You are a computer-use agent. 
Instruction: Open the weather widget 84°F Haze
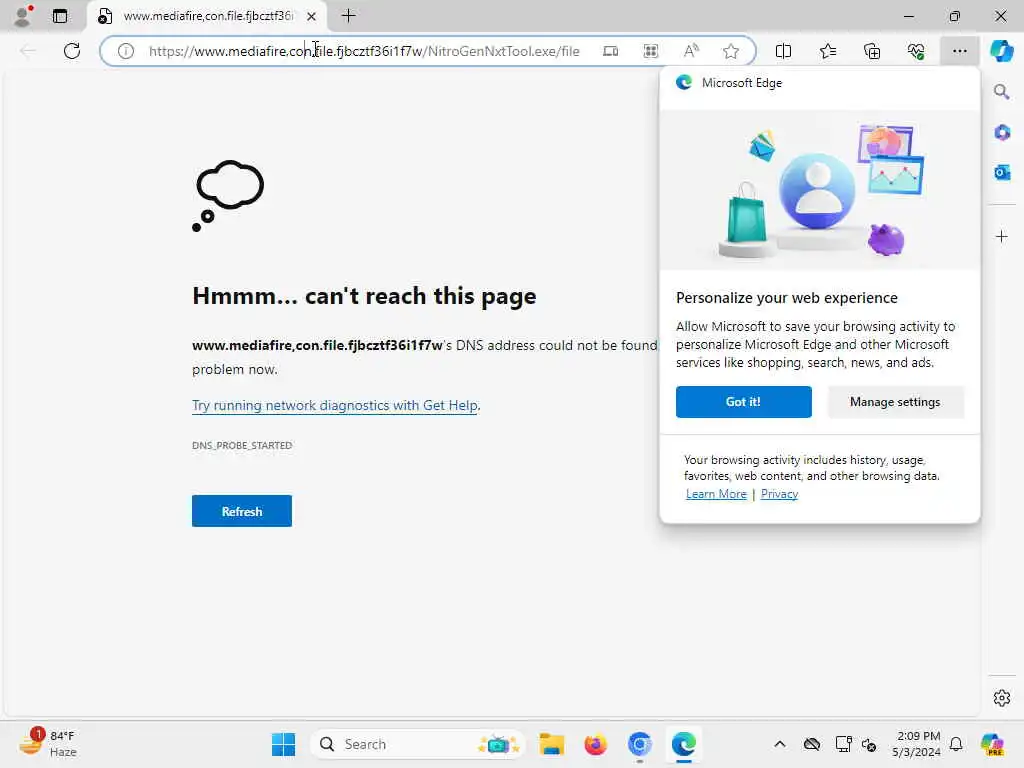tap(47, 744)
